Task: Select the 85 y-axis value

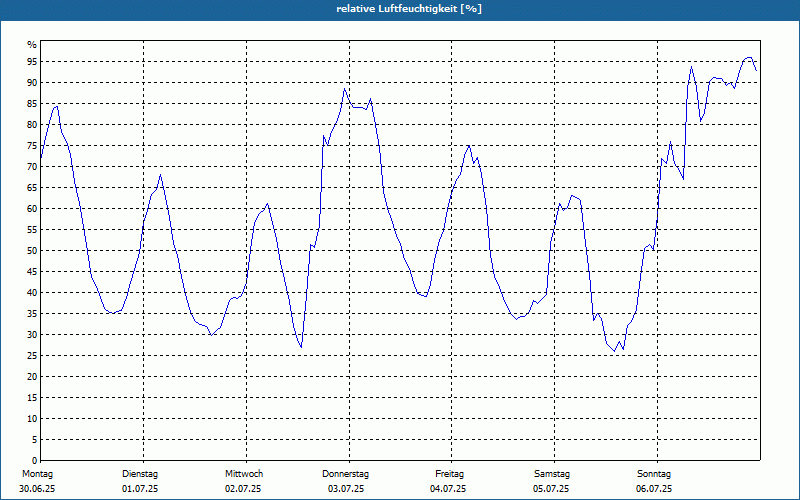Action: pyautogui.click(x=32, y=104)
